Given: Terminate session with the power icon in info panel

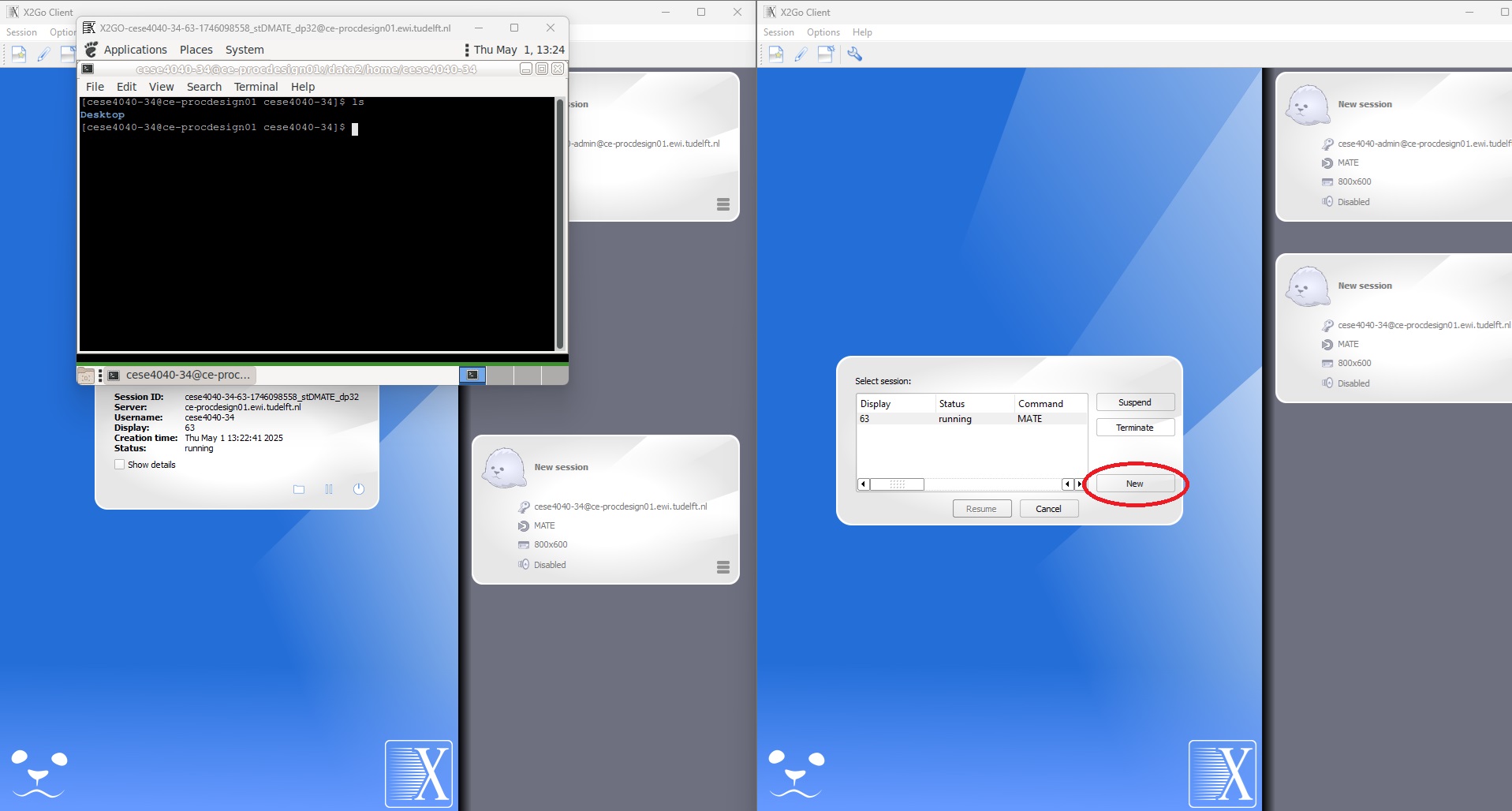Looking at the screenshot, I should point(359,489).
